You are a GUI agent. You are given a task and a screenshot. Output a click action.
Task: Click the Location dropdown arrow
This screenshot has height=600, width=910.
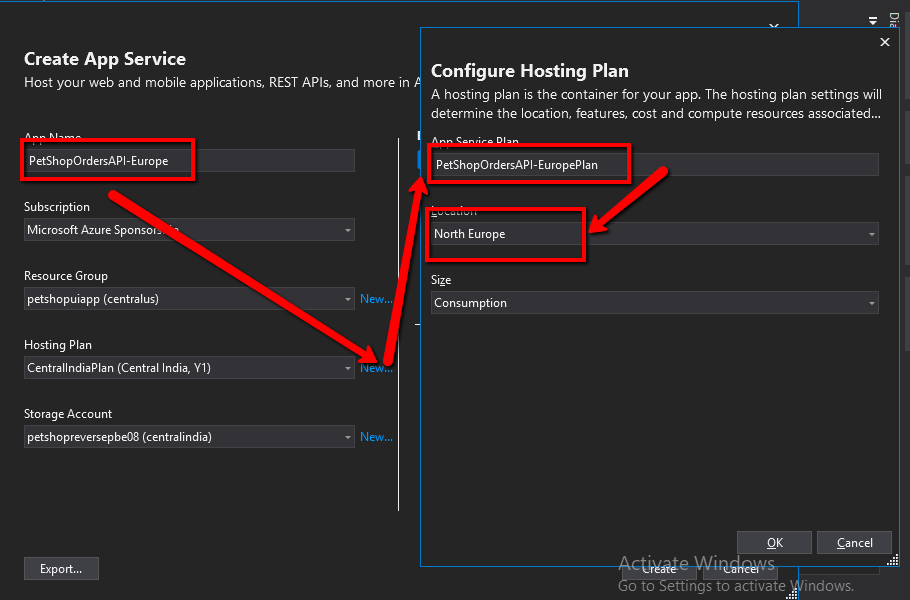coord(871,234)
